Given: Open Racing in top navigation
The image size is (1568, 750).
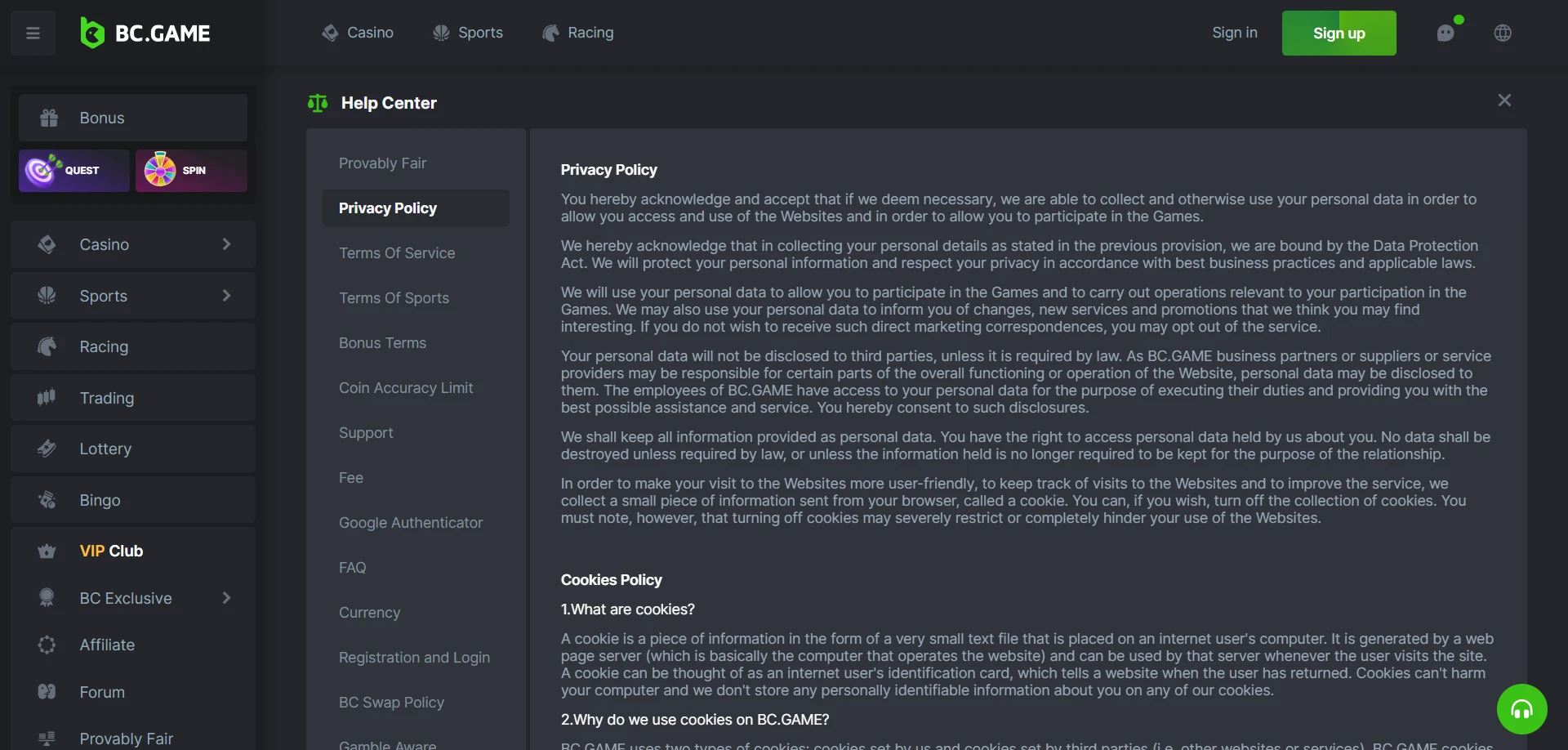Looking at the screenshot, I should pyautogui.click(x=578, y=33).
